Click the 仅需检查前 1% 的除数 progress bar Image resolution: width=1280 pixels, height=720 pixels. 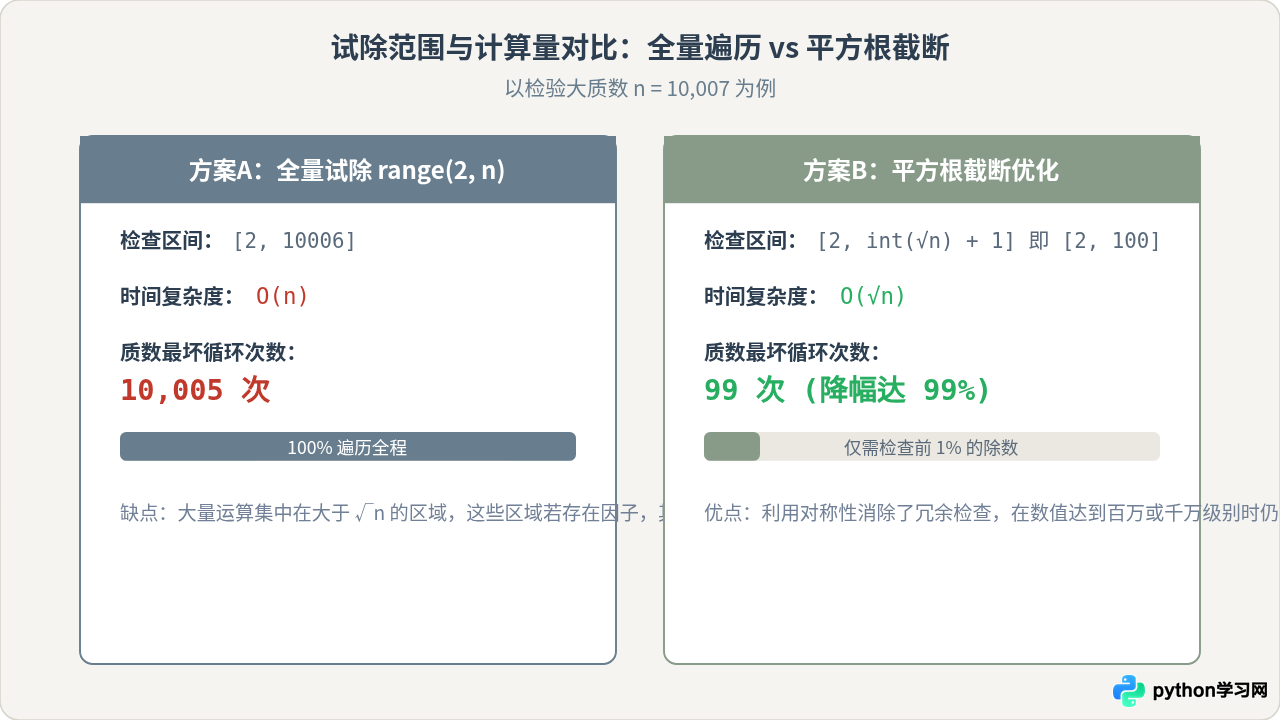pos(932,447)
